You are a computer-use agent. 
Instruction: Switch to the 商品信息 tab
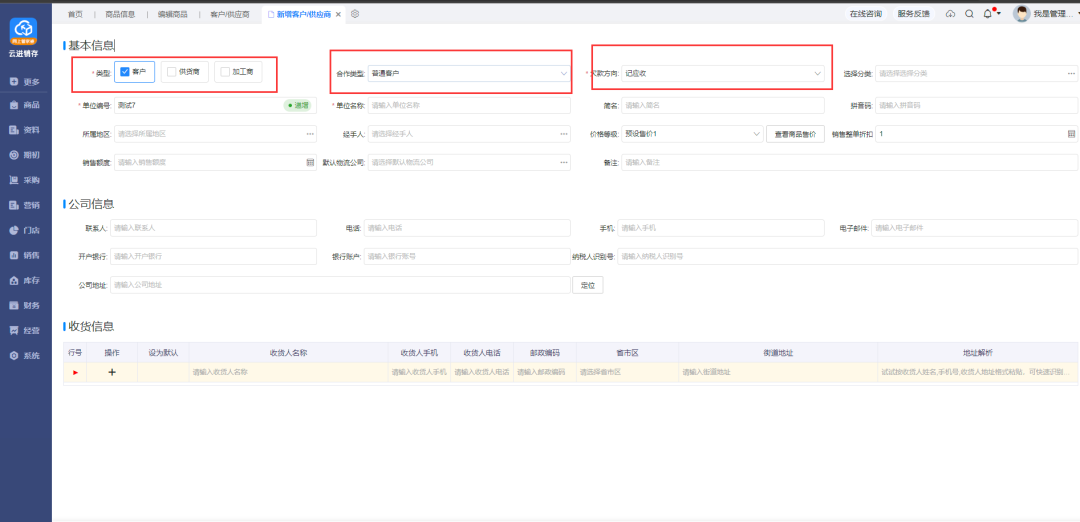(x=120, y=14)
